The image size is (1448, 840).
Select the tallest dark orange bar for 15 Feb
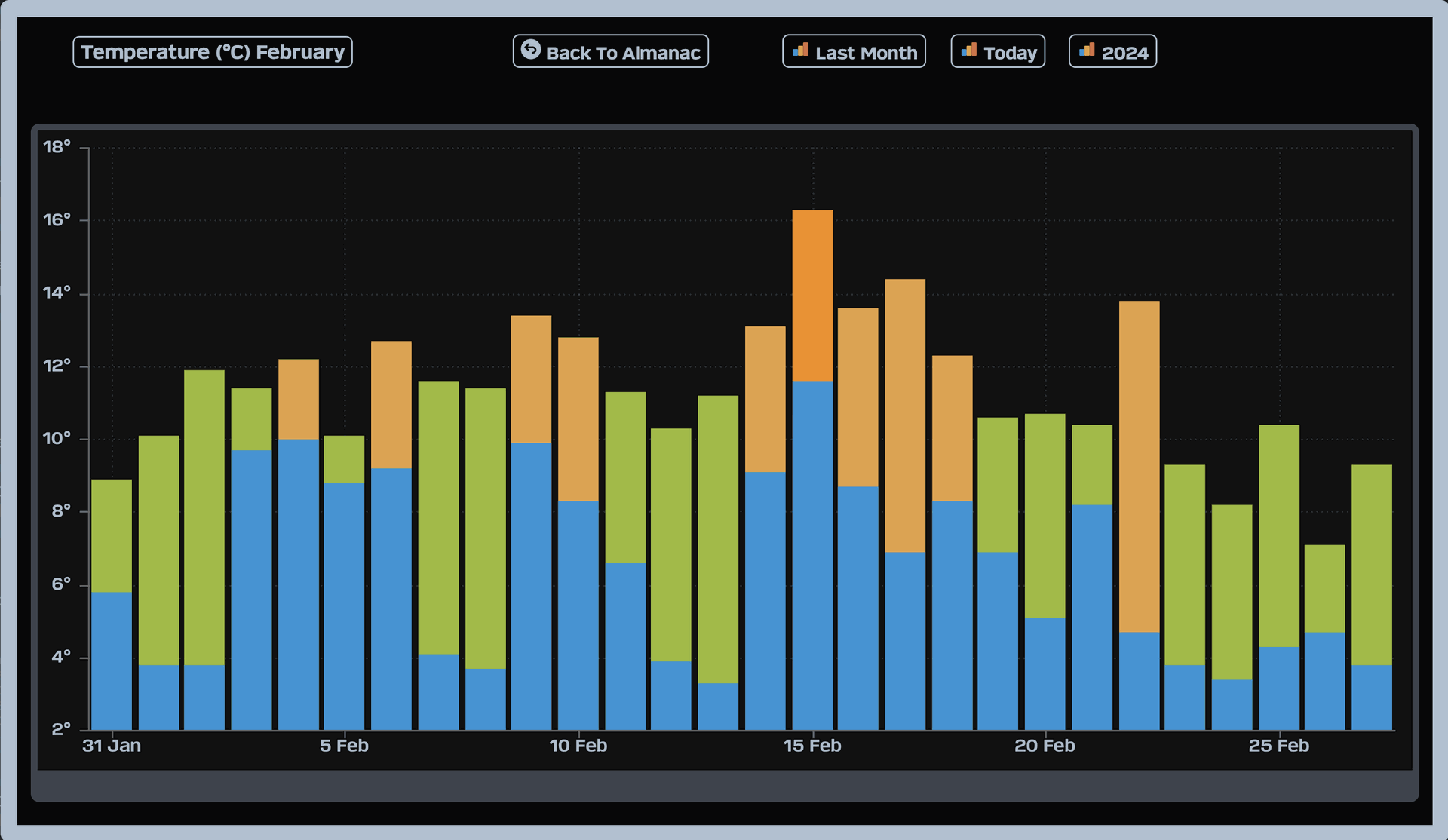click(x=812, y=295)
